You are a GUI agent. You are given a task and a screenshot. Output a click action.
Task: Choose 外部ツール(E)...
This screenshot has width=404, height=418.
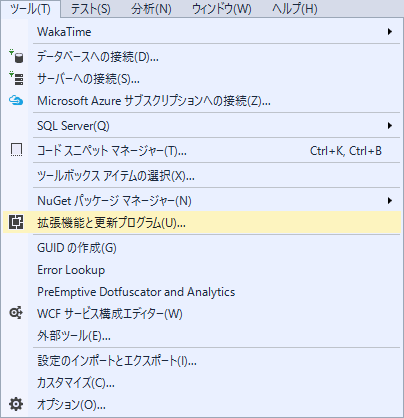tap(202, 336)
